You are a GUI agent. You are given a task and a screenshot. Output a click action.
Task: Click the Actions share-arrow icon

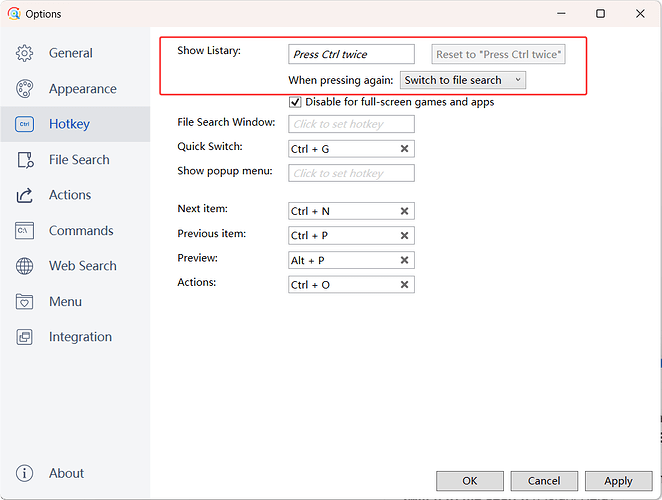pos(26,195)
